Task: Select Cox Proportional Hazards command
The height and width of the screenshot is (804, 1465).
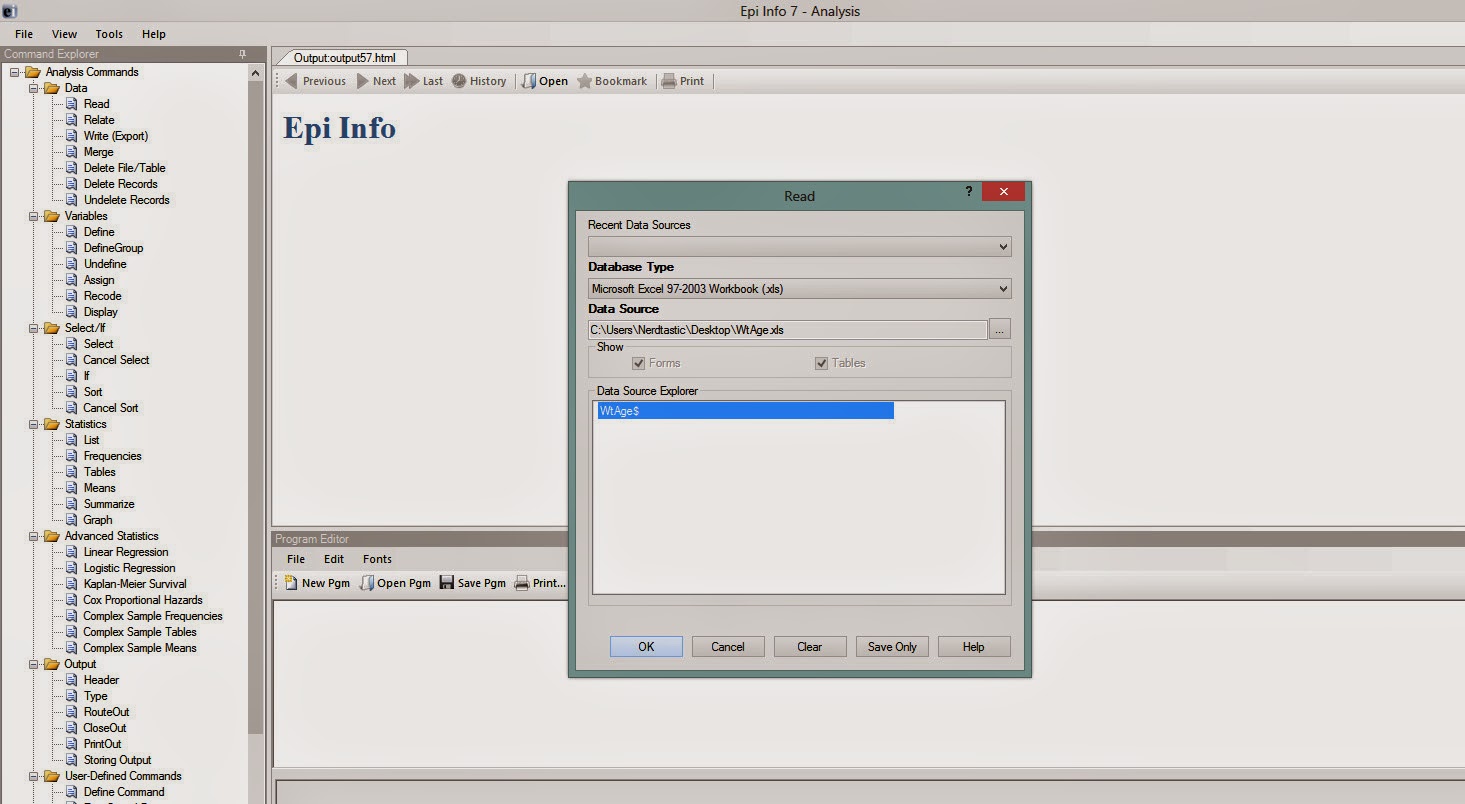Action: pyautogui.click(x=142, y=600)
